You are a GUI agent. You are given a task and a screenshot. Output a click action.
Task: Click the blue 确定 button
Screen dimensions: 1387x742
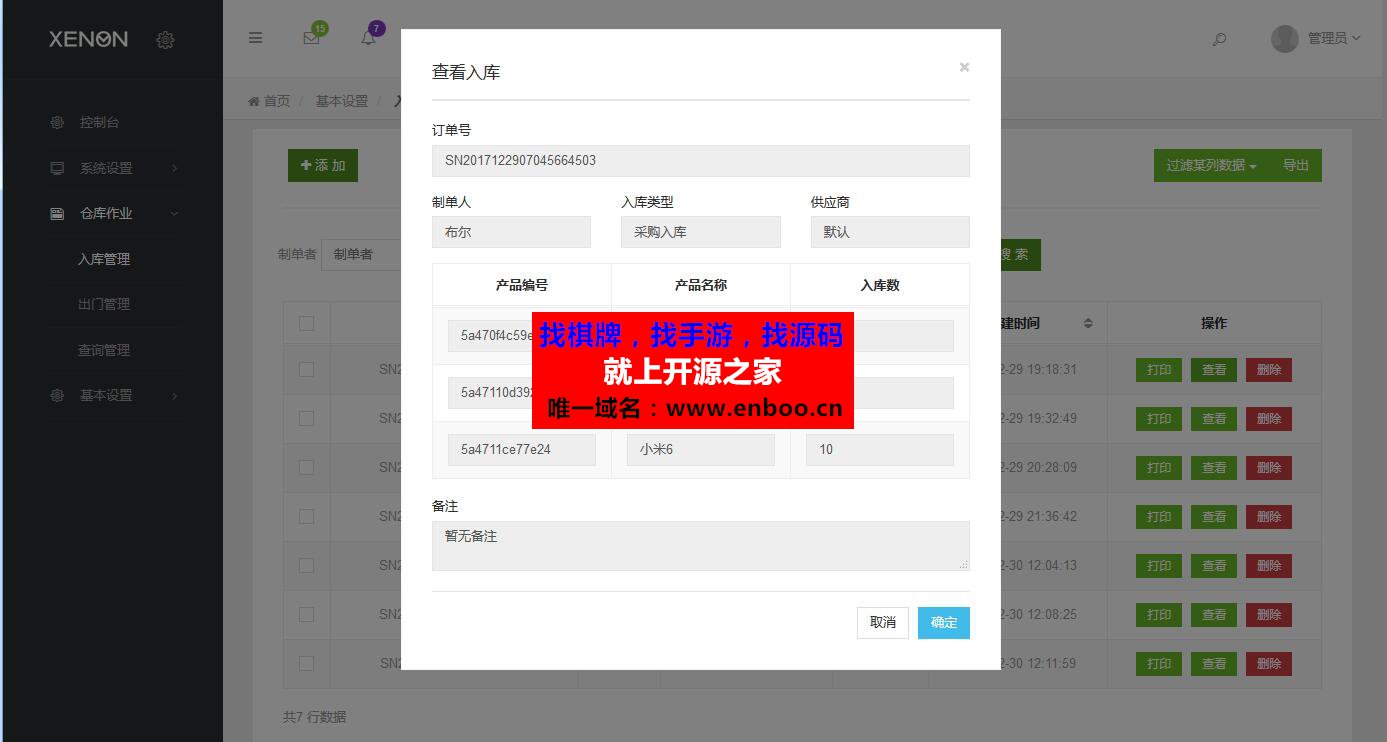pos(944,622)
